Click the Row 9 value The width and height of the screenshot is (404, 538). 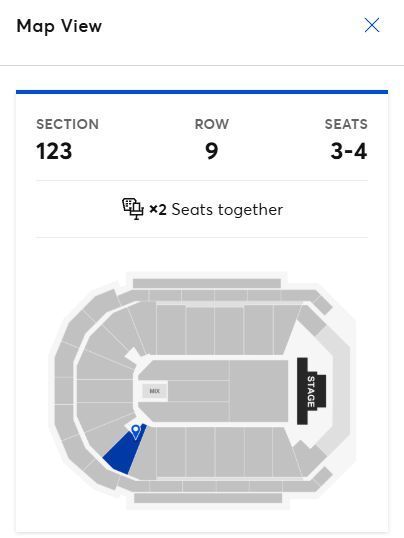211,151
